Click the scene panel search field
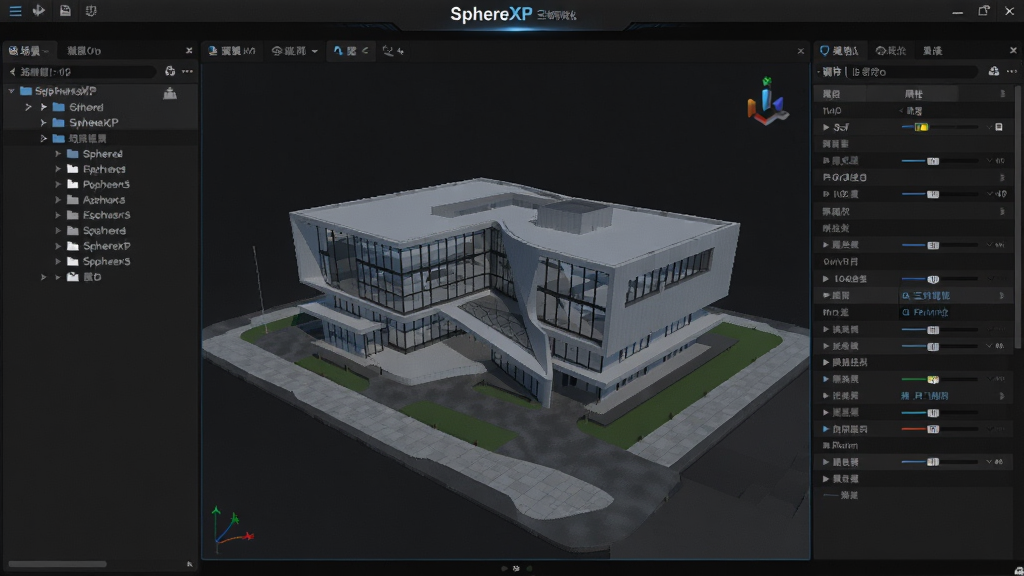1024x576 pixels. pos(82,71)
